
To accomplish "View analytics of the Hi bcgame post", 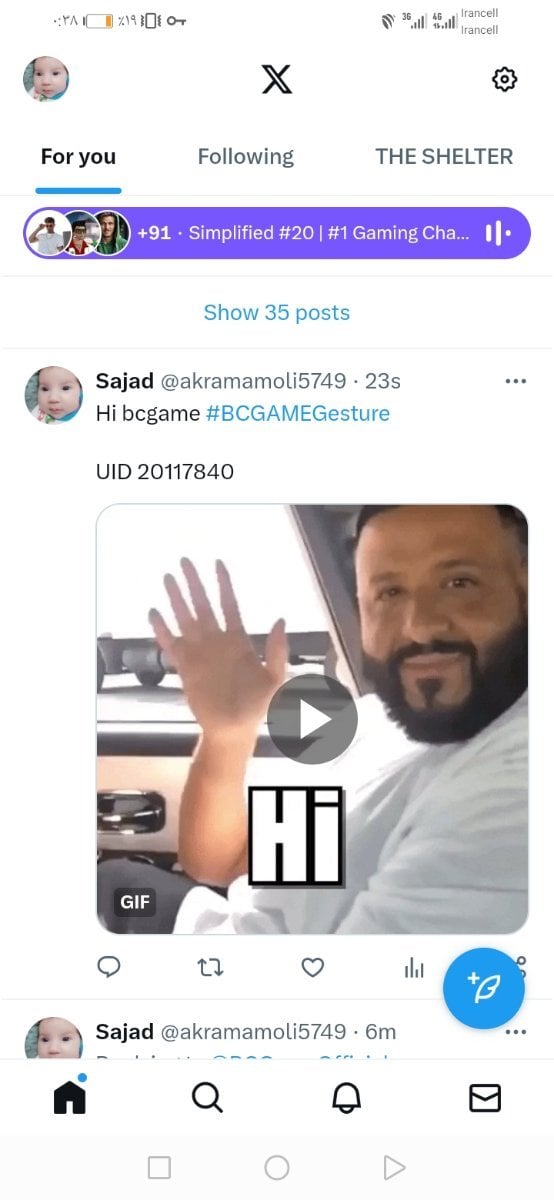I will point(414,967).
